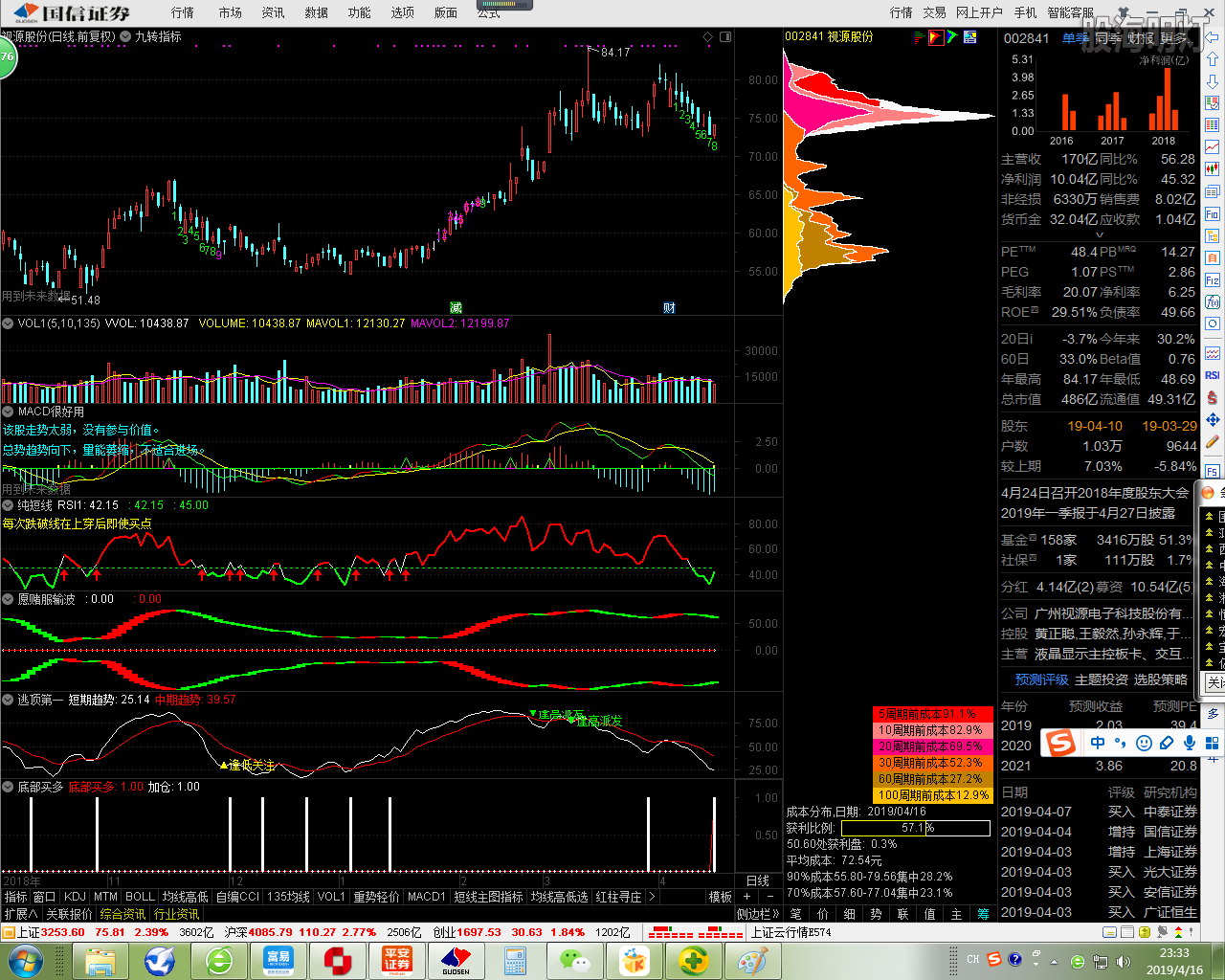Open file explorer folder on taskbar
Screen dimensions: 1225x980
coord(100,960)
